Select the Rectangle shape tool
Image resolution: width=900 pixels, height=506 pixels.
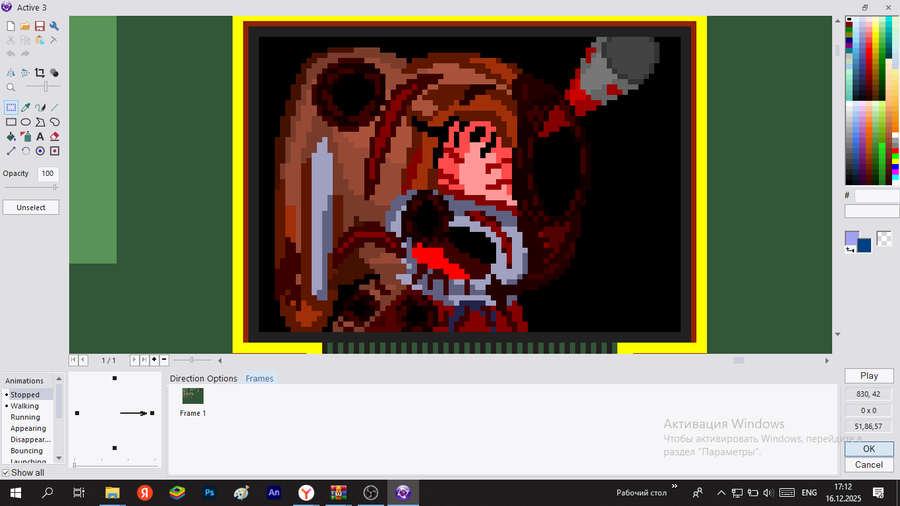point(11,122)
